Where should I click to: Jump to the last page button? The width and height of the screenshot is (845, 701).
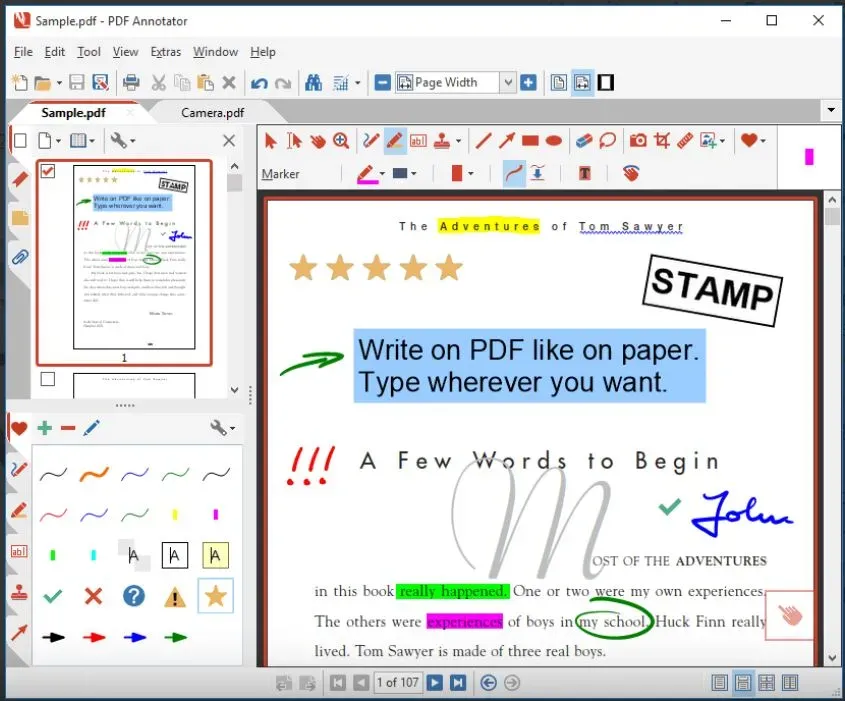(460, 682)
